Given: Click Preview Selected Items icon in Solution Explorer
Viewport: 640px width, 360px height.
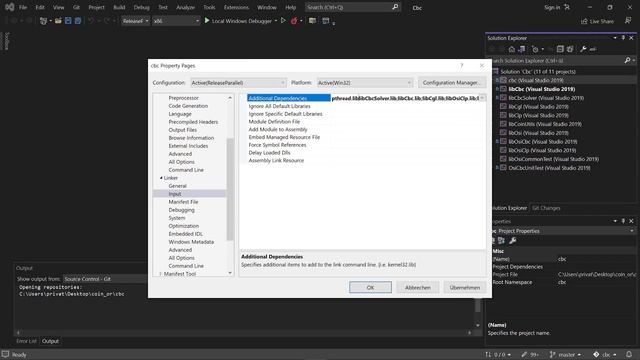Looking at the screenshot, I should pos(593,49).
